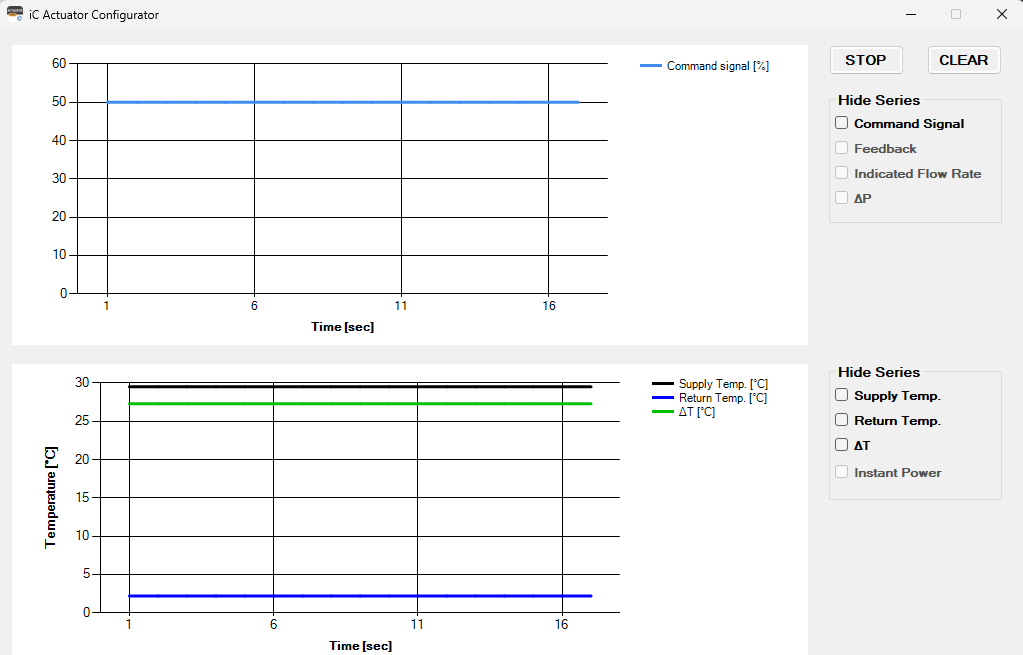The width and height of the screenshot is (1023, 655).
Task: Hide the ΔT series on bottom chart
Action: [x=841, y=445]
